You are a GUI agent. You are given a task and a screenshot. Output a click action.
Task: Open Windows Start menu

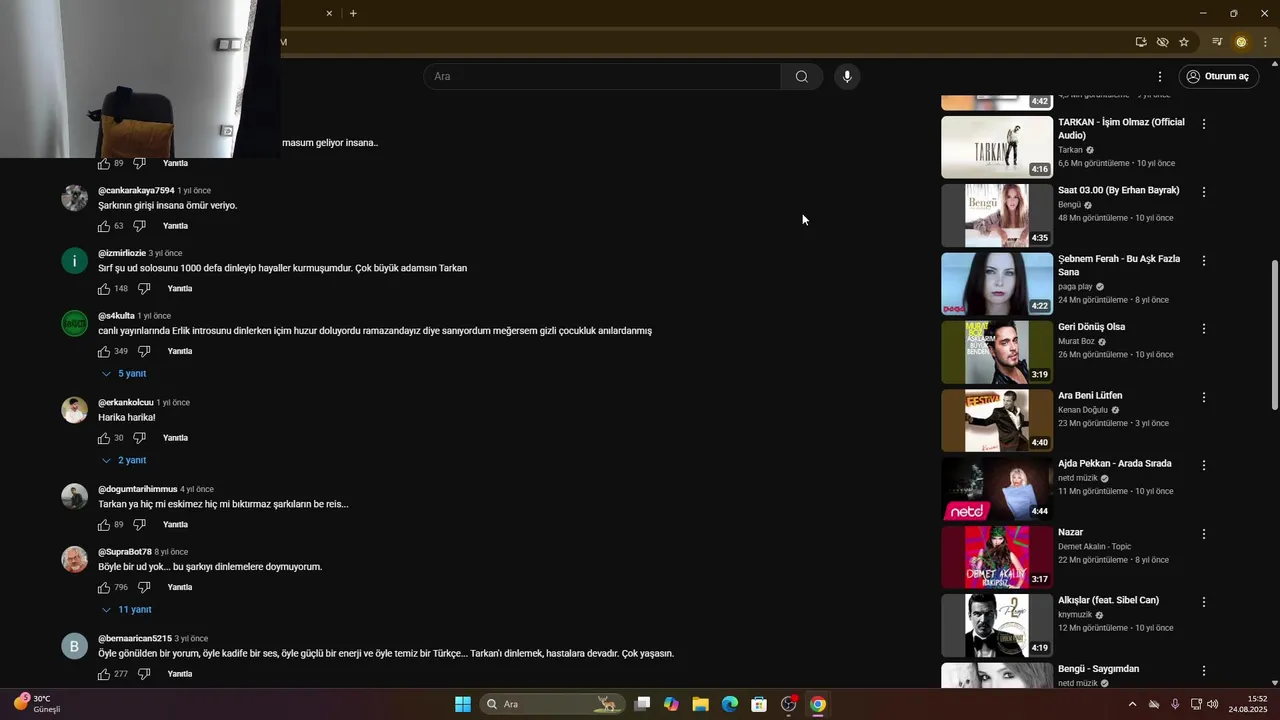pyautogui.click(x=463, y=704)
